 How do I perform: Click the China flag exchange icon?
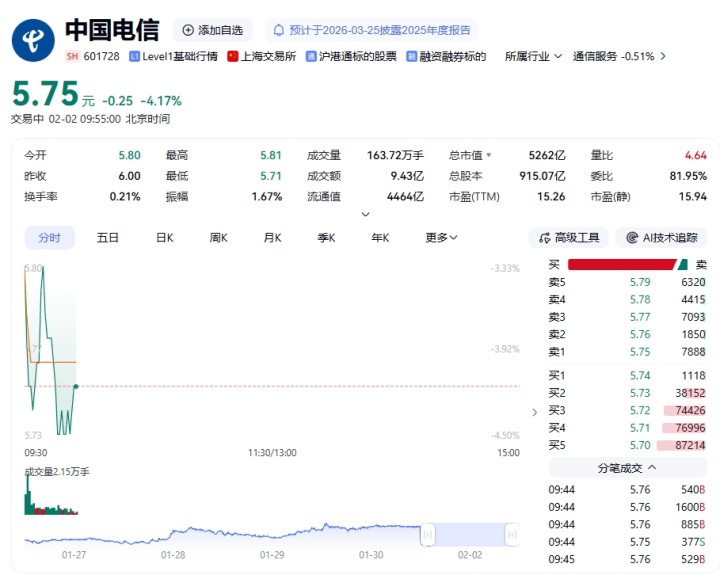[232, 56]
